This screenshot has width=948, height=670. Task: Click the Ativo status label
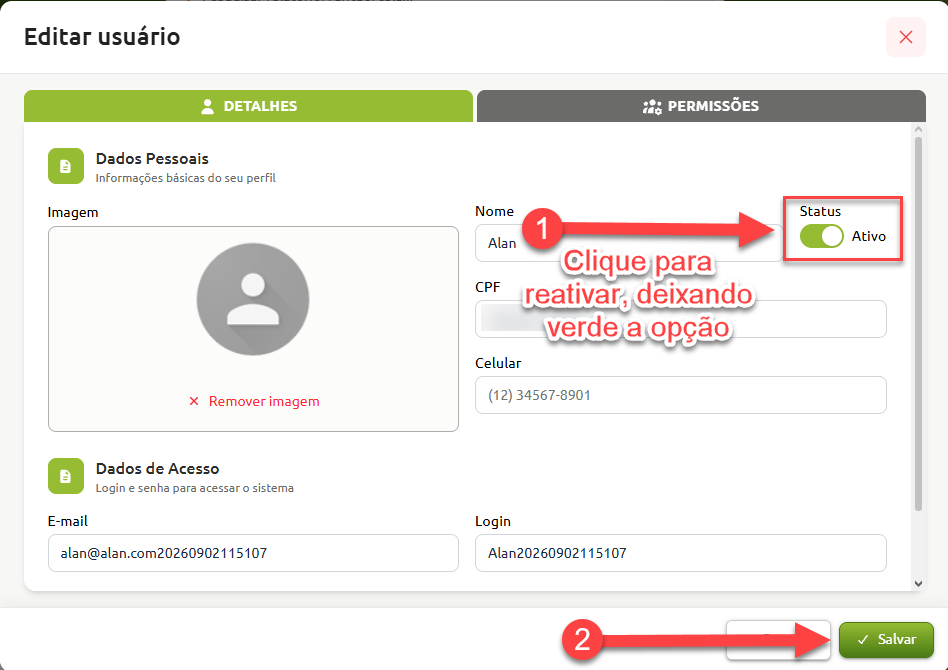869,236
